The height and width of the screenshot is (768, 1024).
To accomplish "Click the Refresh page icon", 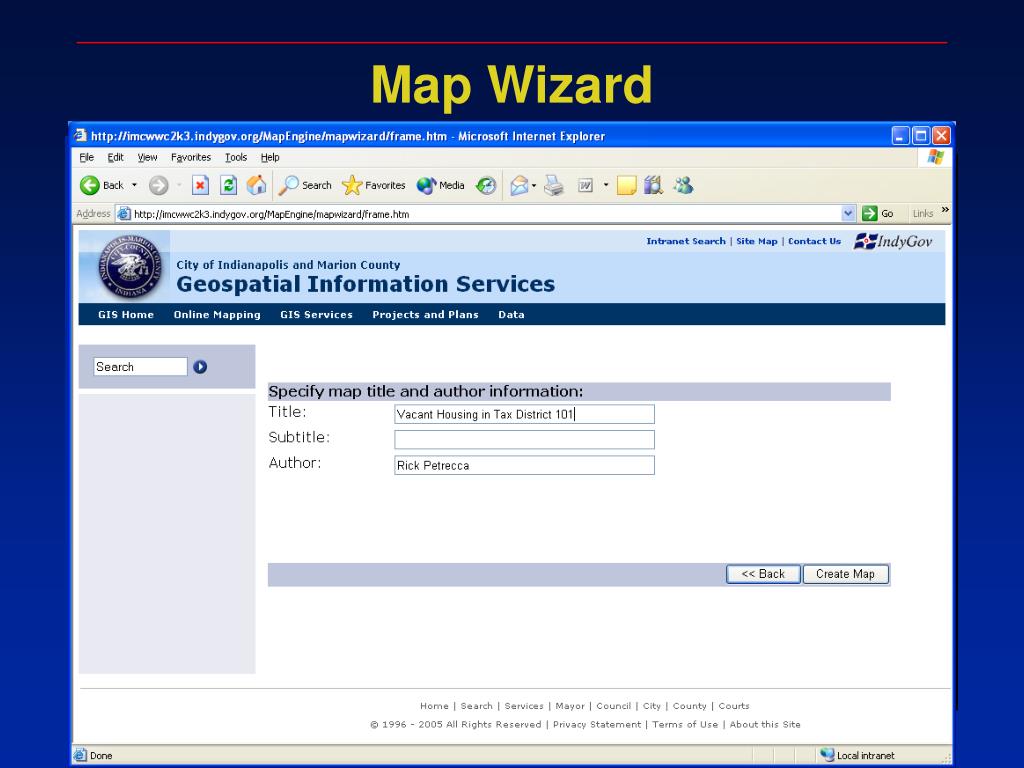I will pos(228,185).
